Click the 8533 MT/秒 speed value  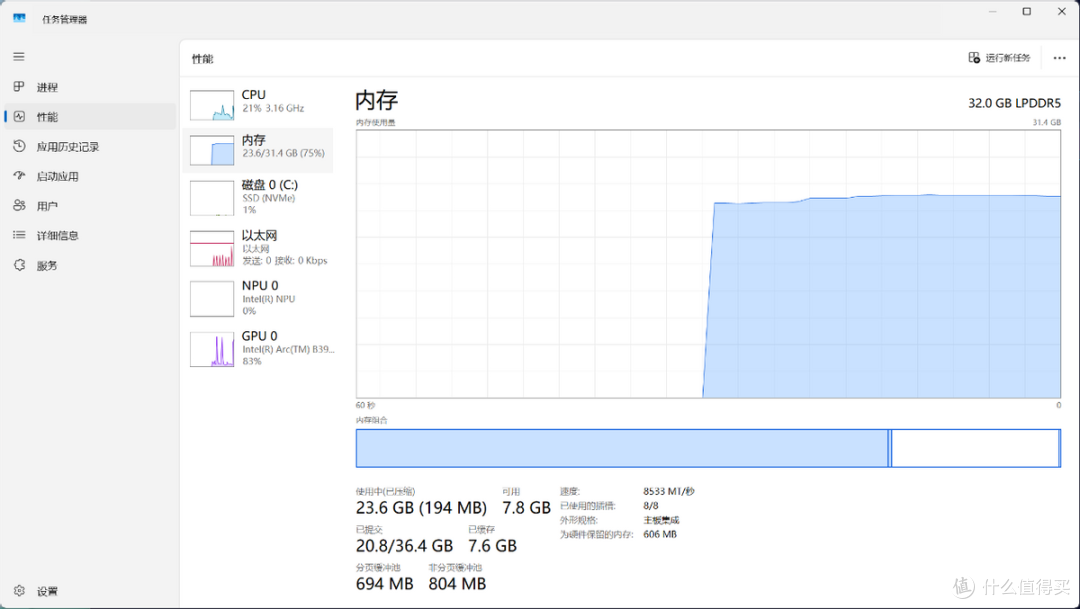pos(669,491)
